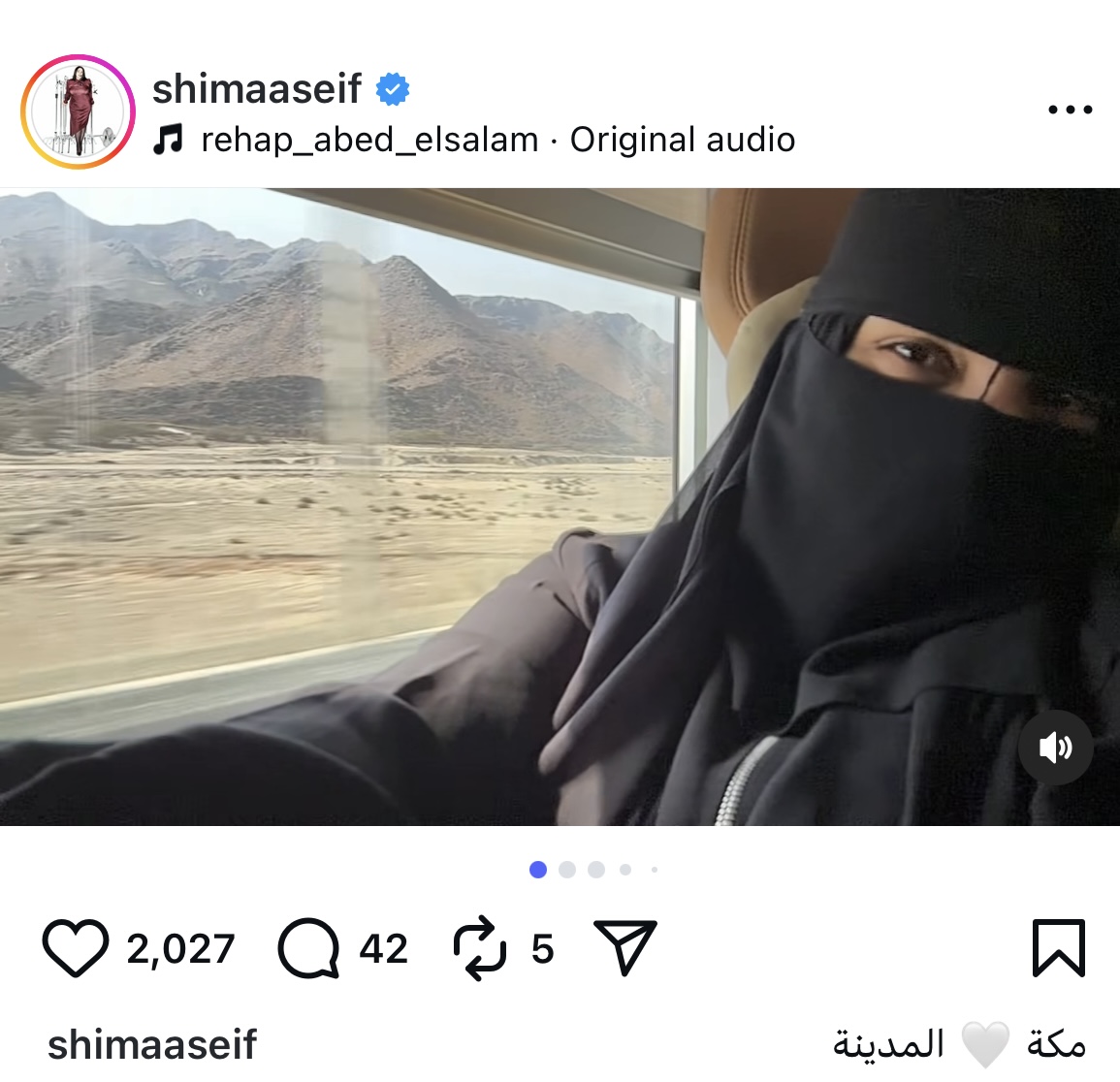Click shimaaseif username in the caption
The image size is (1120, 1082).
point(152,1045)
